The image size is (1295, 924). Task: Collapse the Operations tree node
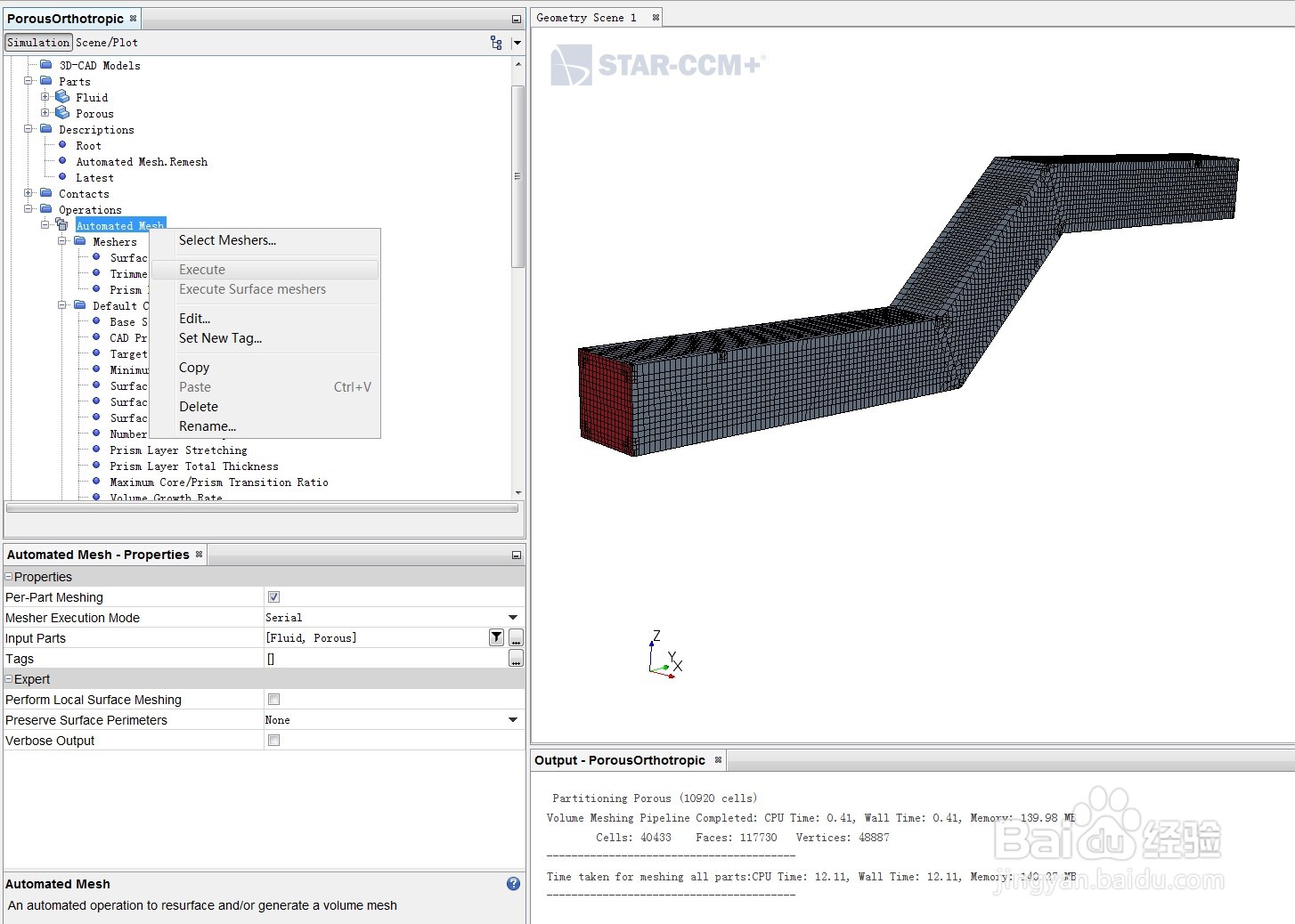click(29, 209)
